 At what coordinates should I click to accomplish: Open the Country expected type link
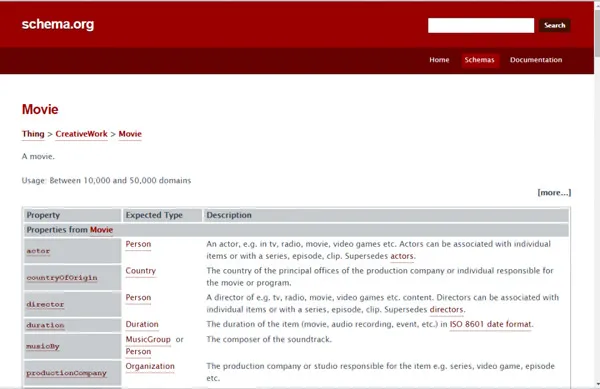pos(140,271)
